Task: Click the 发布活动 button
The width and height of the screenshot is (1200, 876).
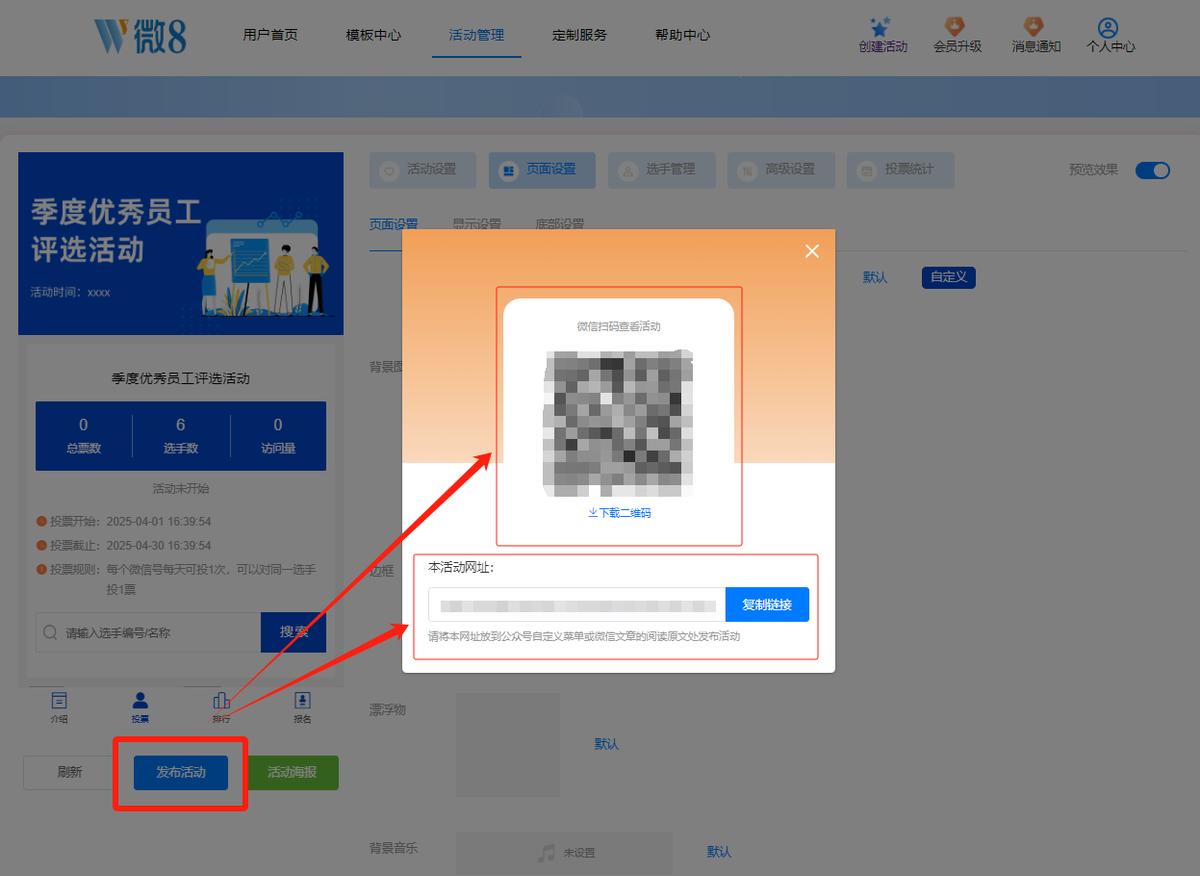Action: coord(181,773)
